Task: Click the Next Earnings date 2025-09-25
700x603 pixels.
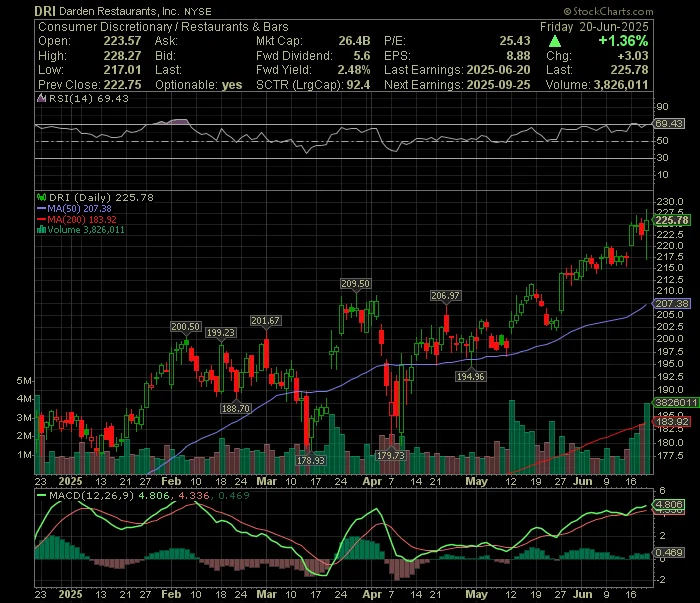Action: [x=498, y=85]
